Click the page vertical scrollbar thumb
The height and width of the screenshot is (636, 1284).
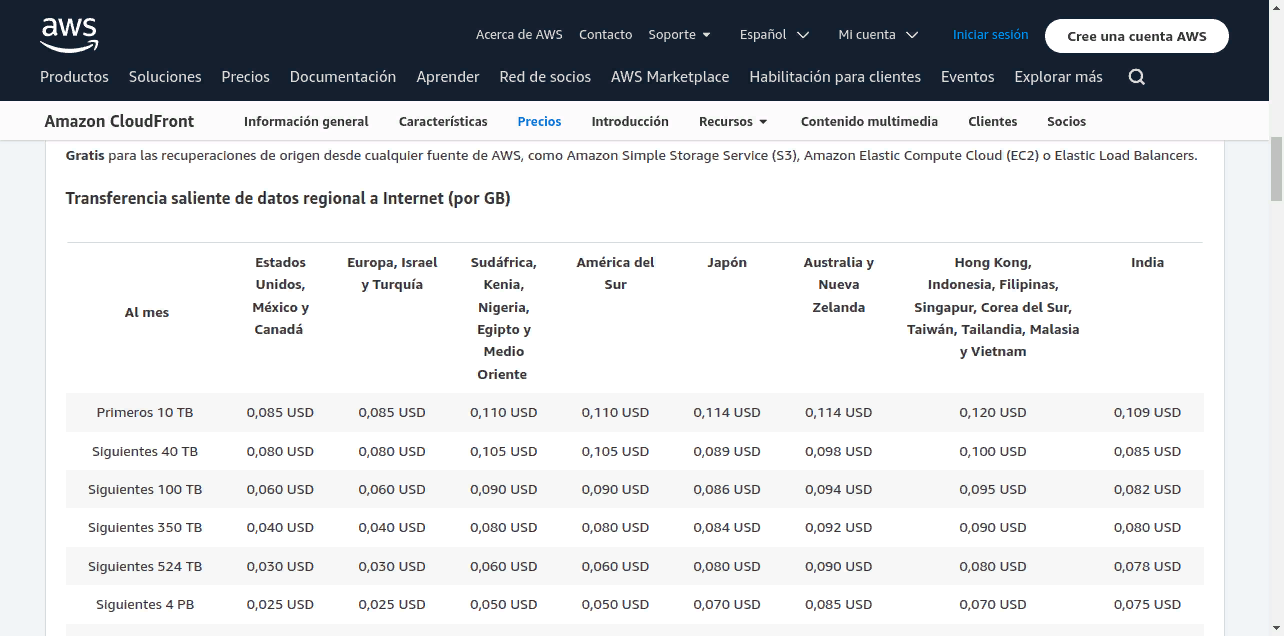coord(1276,168)
